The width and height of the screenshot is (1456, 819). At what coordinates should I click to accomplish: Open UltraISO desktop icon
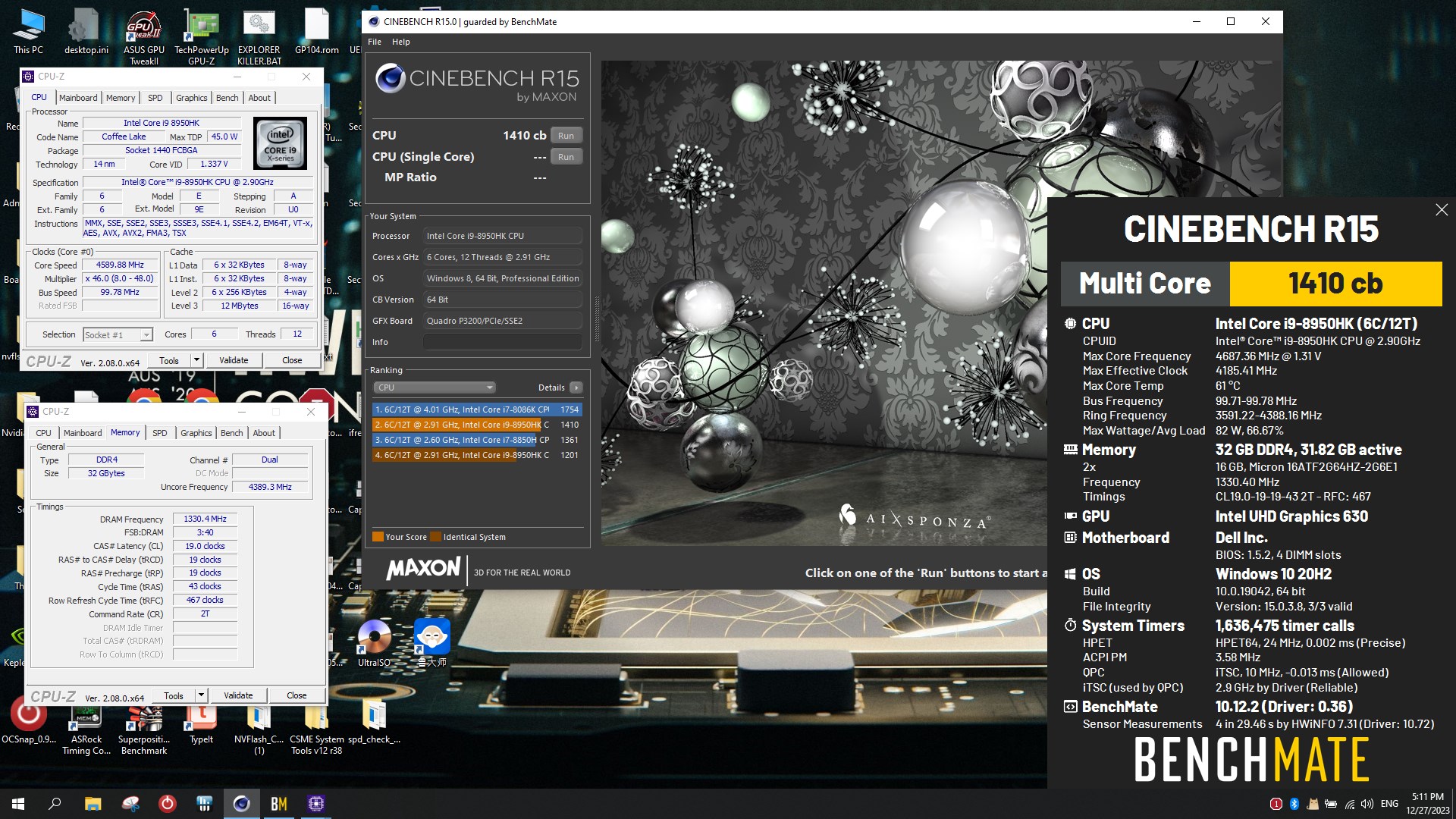pos(374,643)
